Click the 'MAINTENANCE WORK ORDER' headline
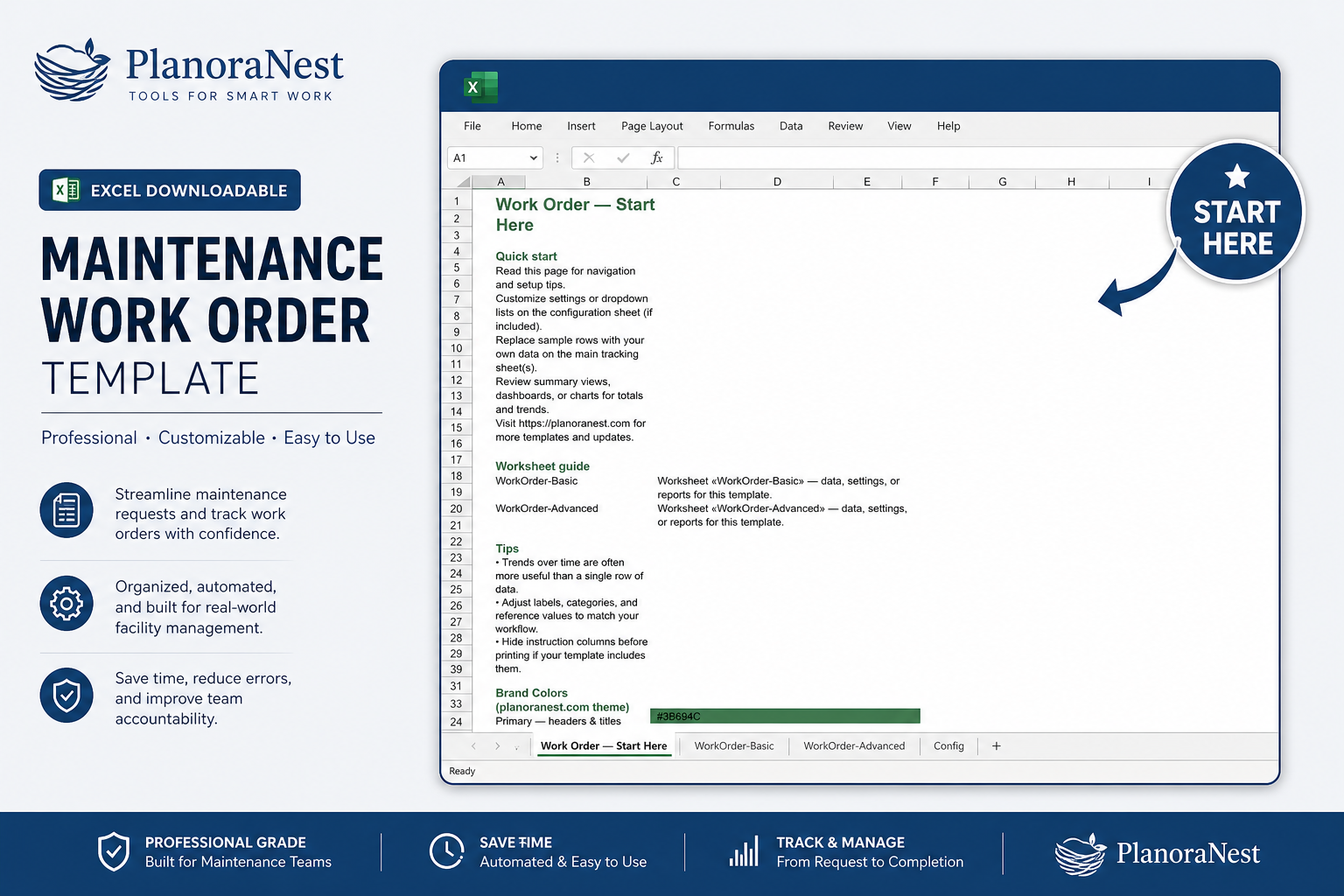The height and width of the screenshot is (896, 1344). click(x=212, y=289)
